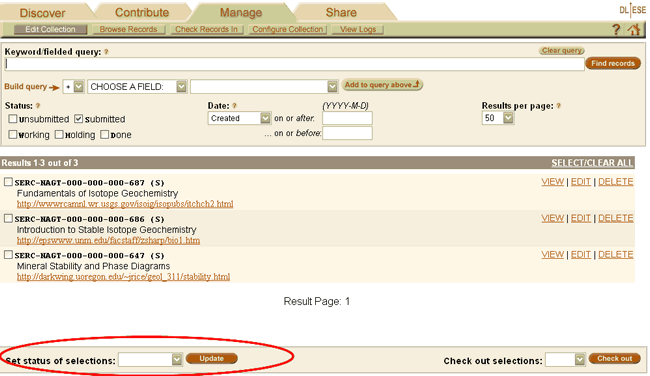
Task: Switch to the Contribute tab
Action: point(142,12)
